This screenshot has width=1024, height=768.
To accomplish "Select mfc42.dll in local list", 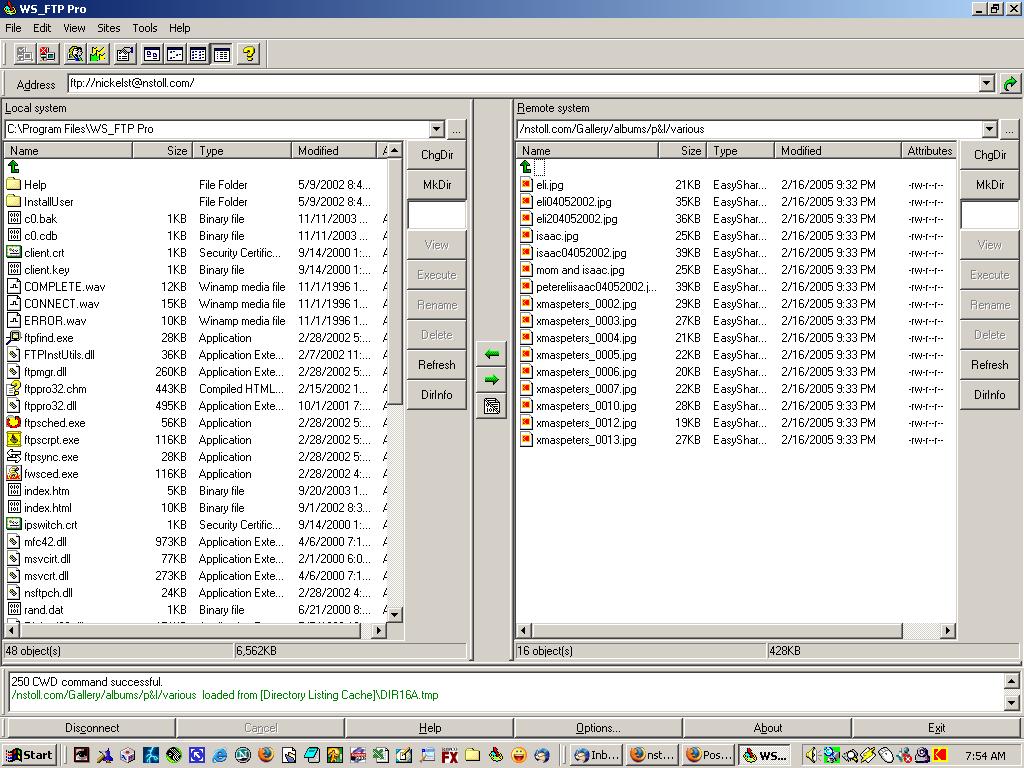I will point(45,542).
